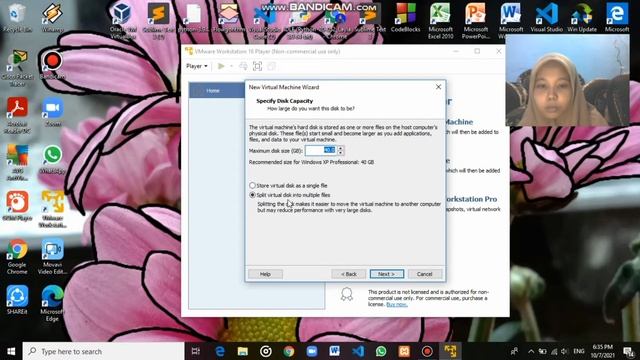Open the clock showing 6:35 PM
This screenshot has width=640, height=360.
[x=602, y=351]
